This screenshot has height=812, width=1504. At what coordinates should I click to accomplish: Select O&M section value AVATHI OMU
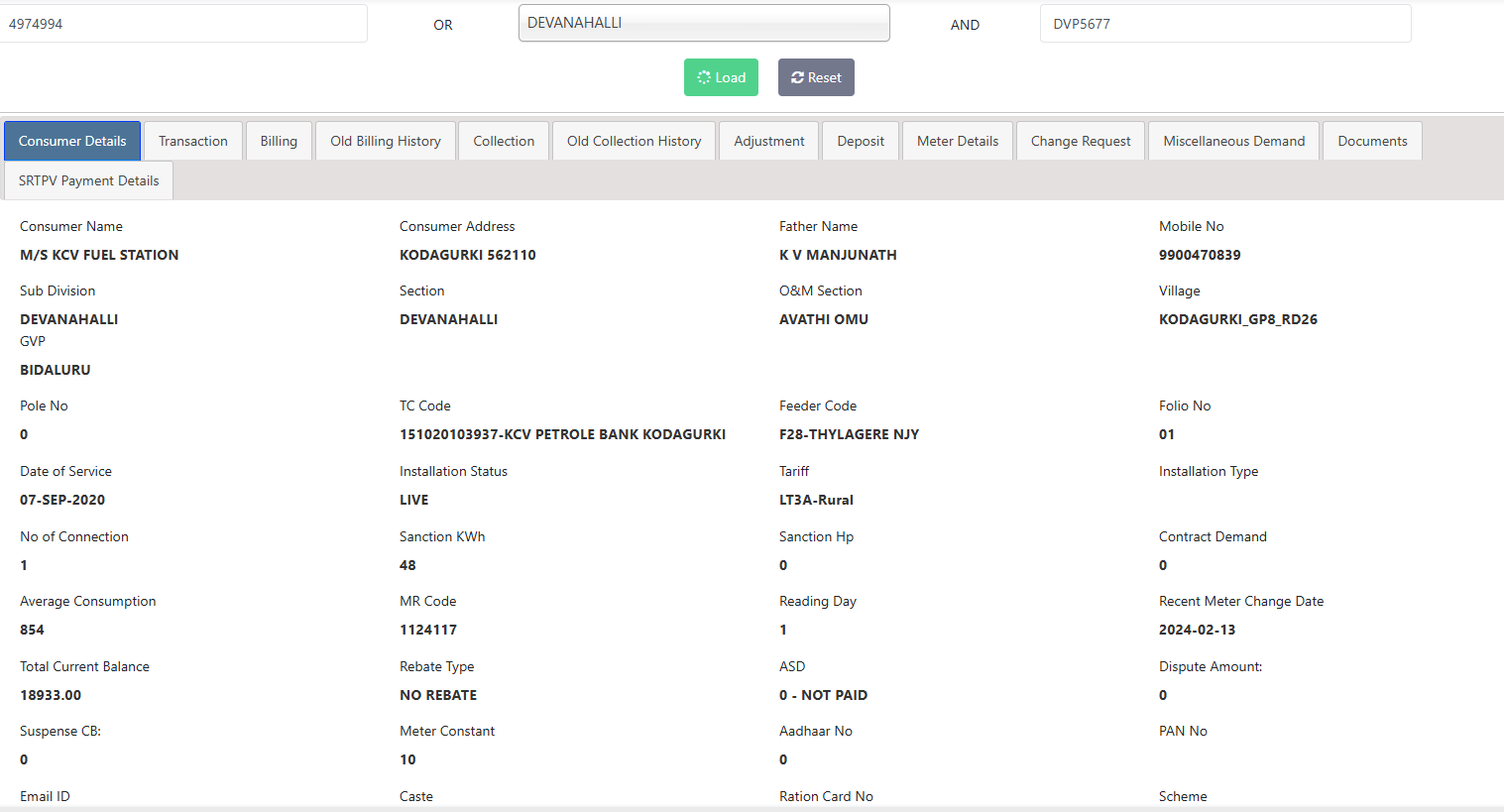point(824,319)
